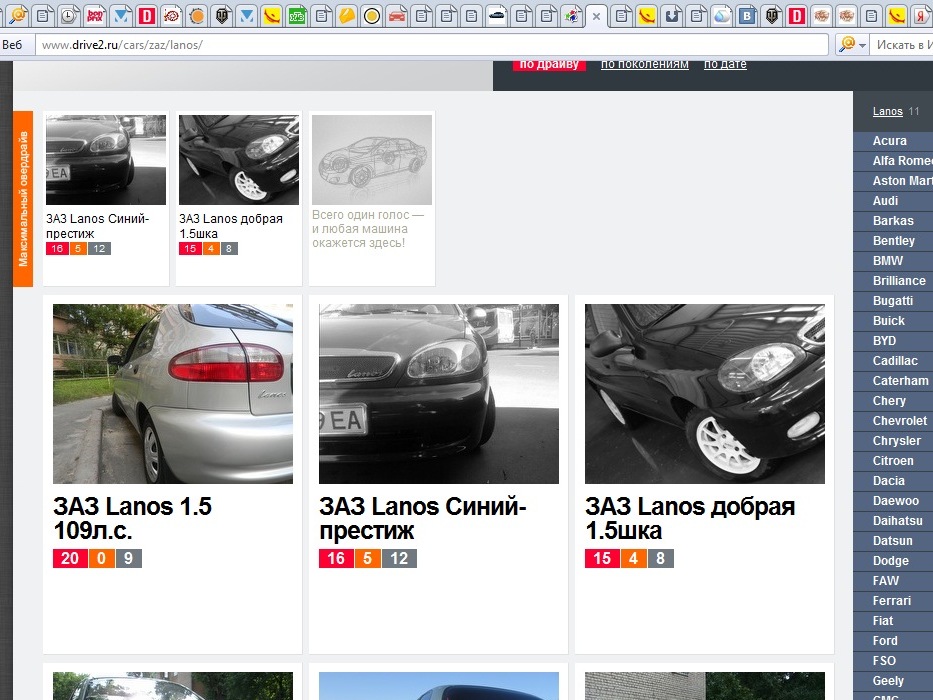Click 'Всего один голос' placeholder text
The width and height of the screenshot is (933, 700).
[x=368, y=229]
